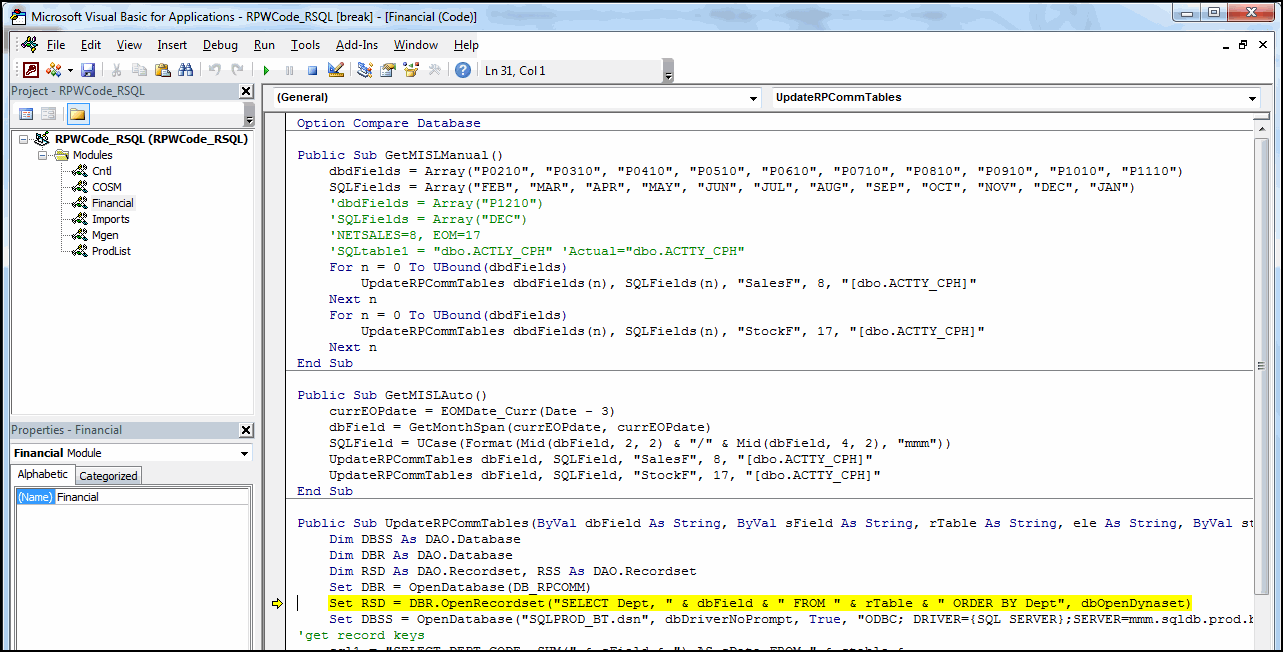This screenshot has width=1283, height=652.
Task: Click the View Object icon in Project pane
Action: coord(48,114)
